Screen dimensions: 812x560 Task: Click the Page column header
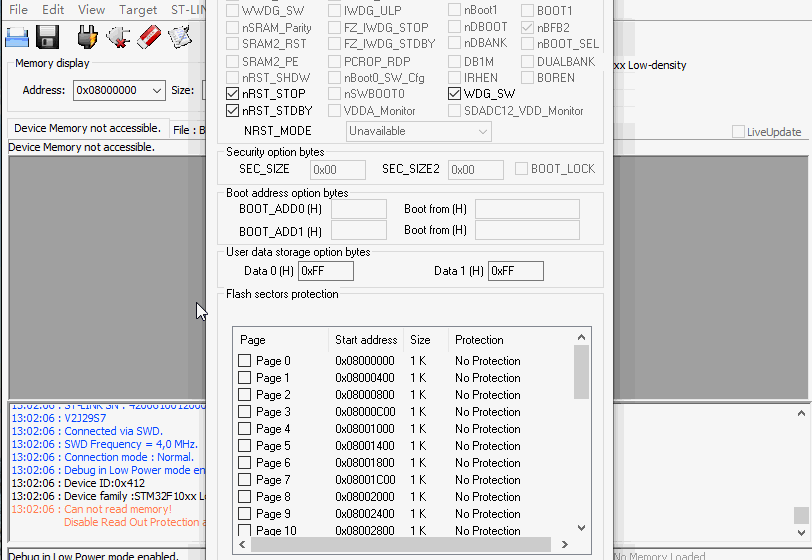(281, 340)
